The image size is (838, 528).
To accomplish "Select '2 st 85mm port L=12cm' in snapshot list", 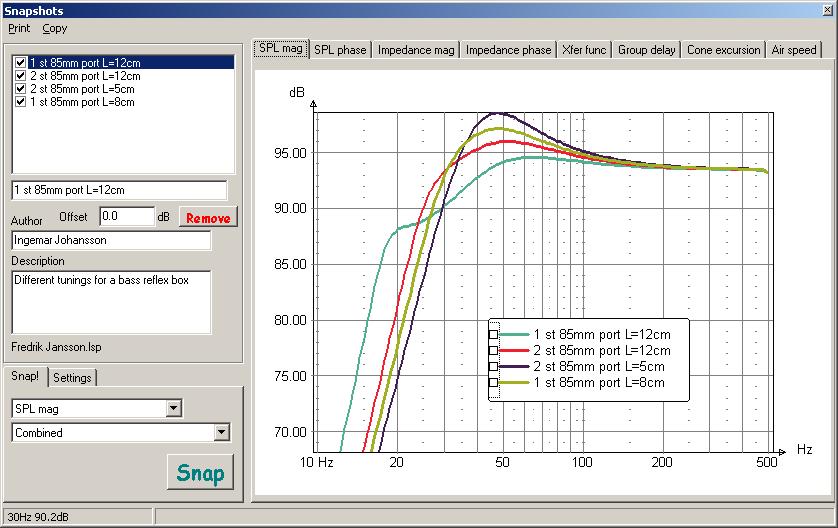I will 85,76.
